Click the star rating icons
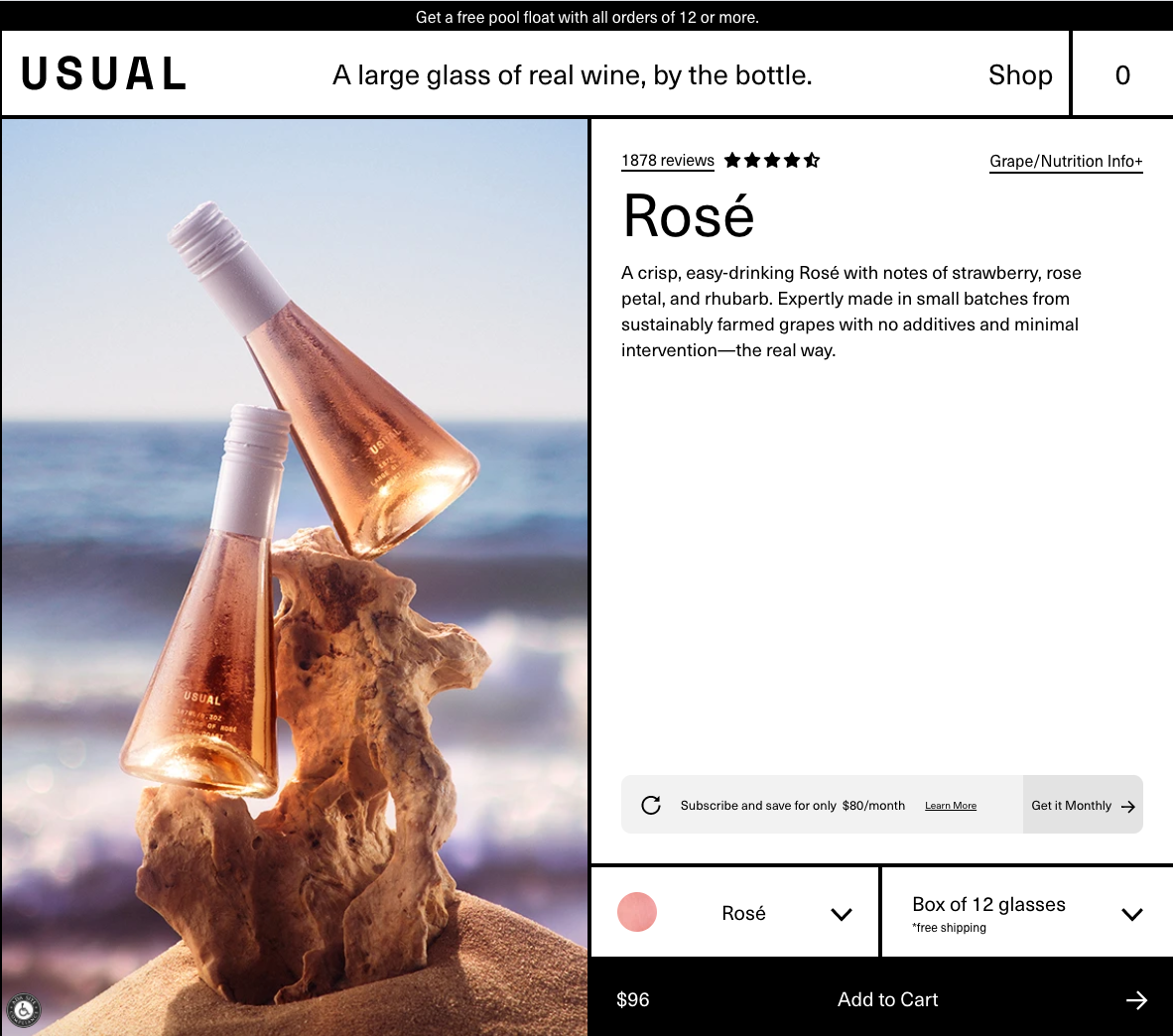The width and height of the screenshot is (1173, 1036). (x=771, y=160)
